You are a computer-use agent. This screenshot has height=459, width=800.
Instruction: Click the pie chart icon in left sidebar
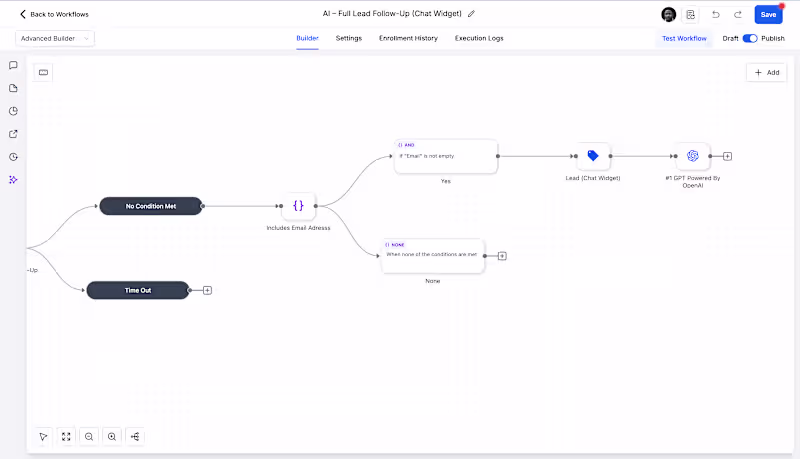click(13, 111)
